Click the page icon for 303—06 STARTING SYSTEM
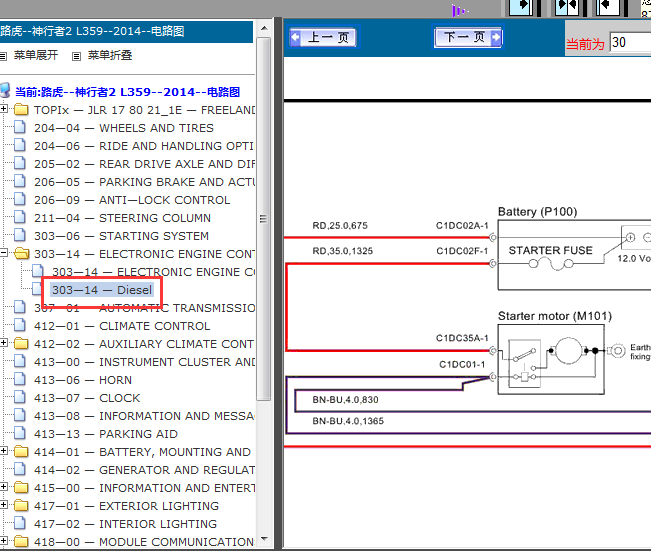This screenshot has width=651, height=551. click(20, 235)
